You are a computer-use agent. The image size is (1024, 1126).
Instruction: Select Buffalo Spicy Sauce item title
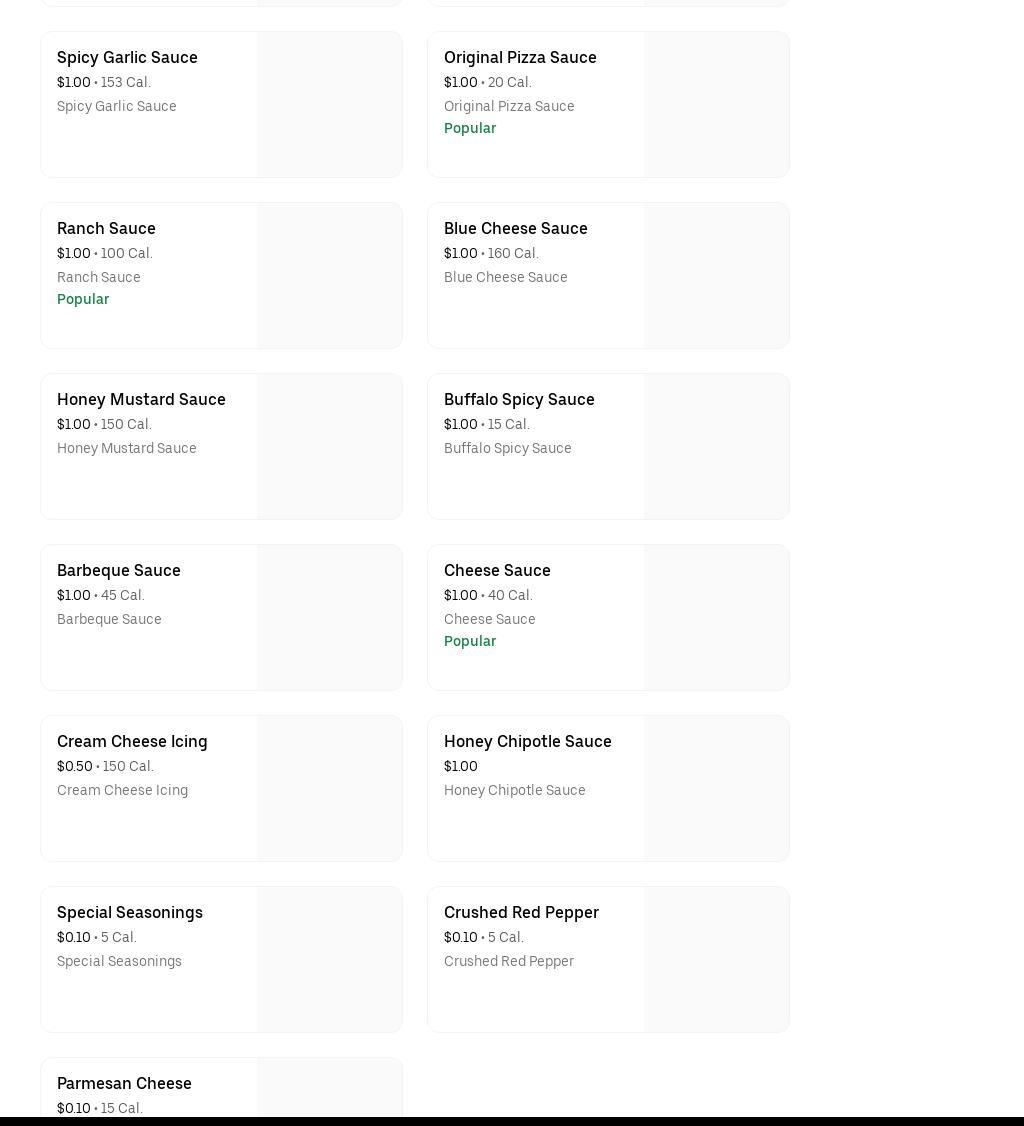click(519, 400)
